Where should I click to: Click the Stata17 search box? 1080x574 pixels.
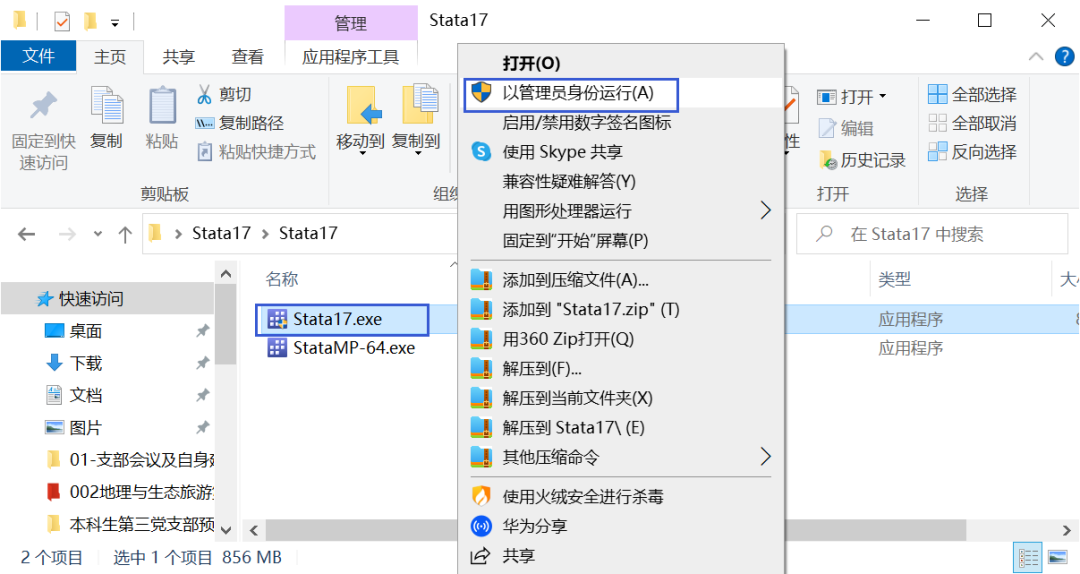pos(932,234)
